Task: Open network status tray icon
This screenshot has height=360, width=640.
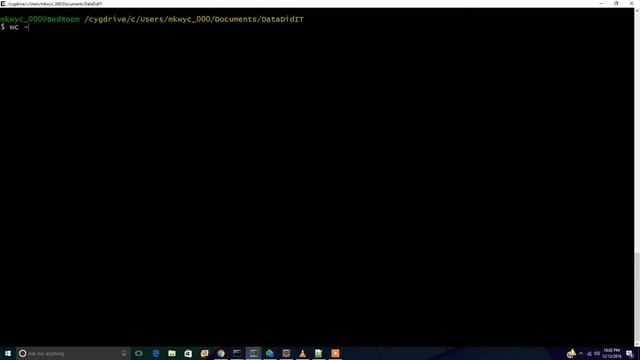Action: pos(589,353)
